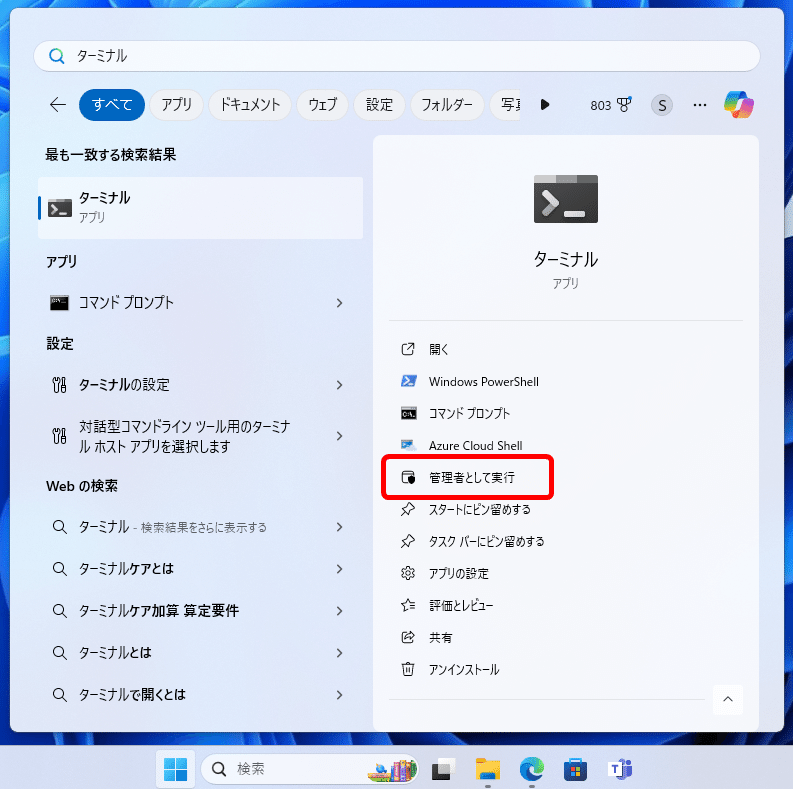Click the 評価とレビュー text

(461, 605)
